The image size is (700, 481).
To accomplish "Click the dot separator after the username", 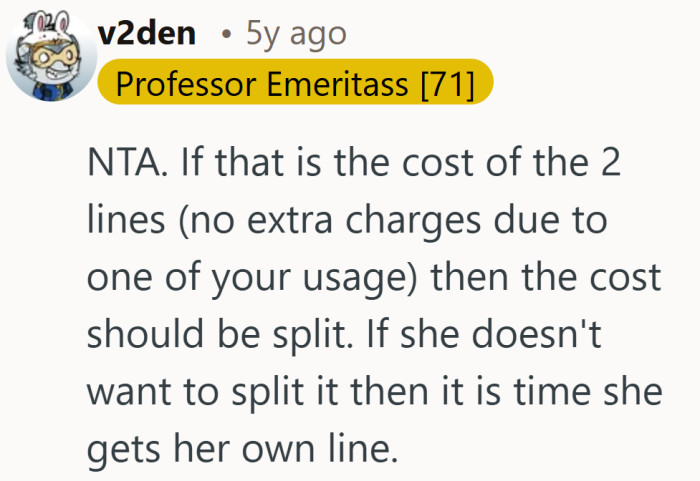I will (x=227, y=35).
